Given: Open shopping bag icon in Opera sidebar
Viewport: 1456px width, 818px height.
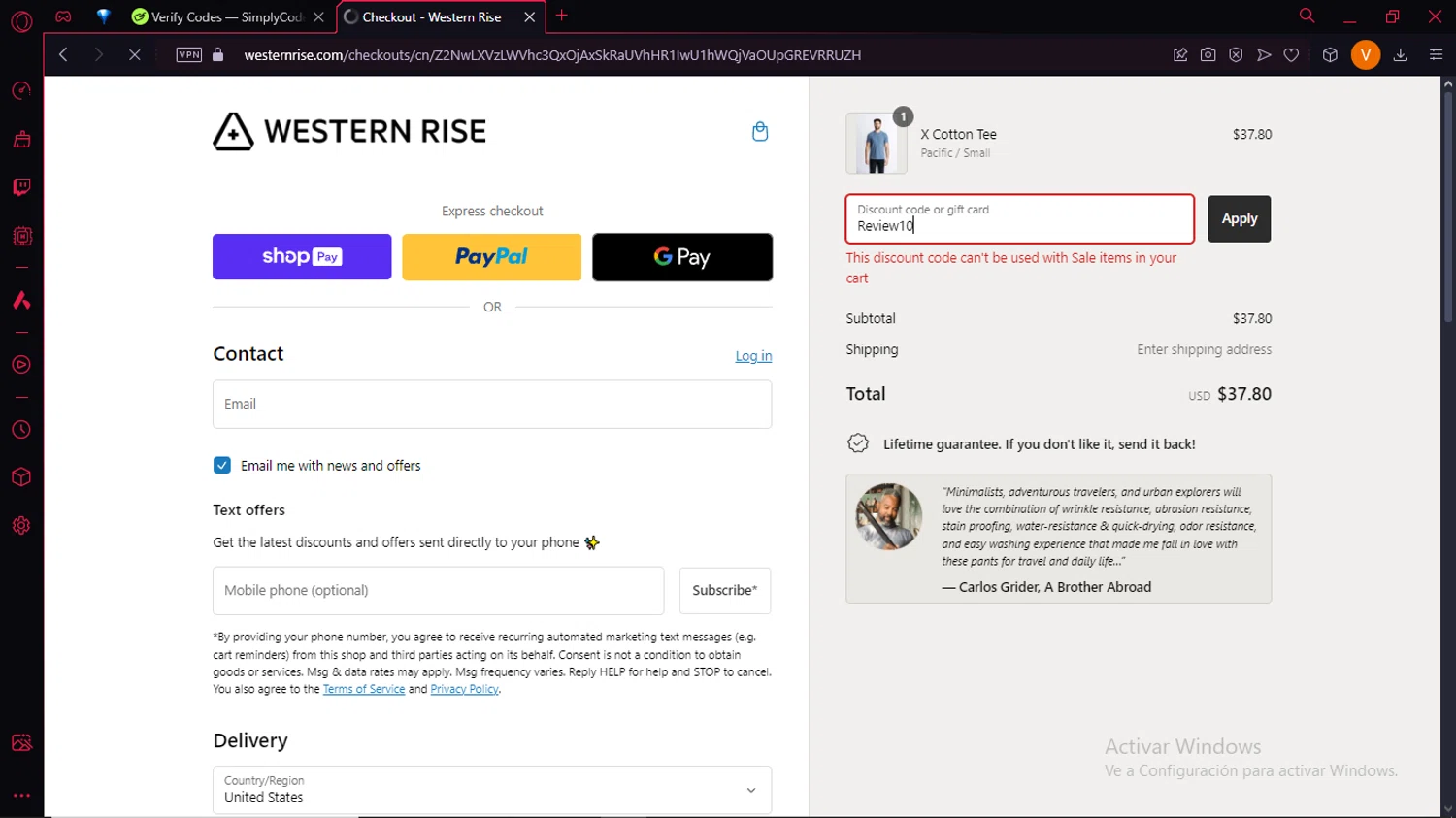Looking at the screenshot, I should [x=21, y=139].
